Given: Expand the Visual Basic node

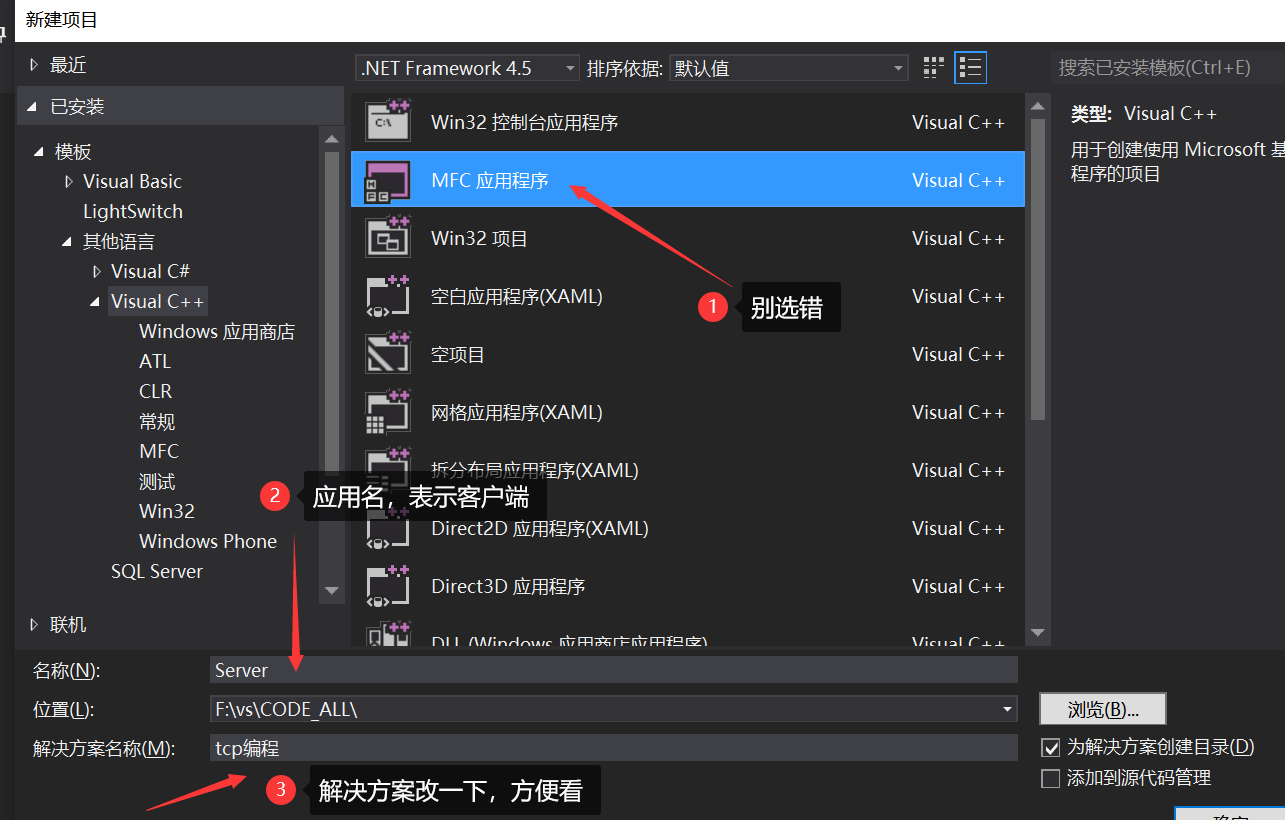Looking at the screenshot, I should [68, 181].
